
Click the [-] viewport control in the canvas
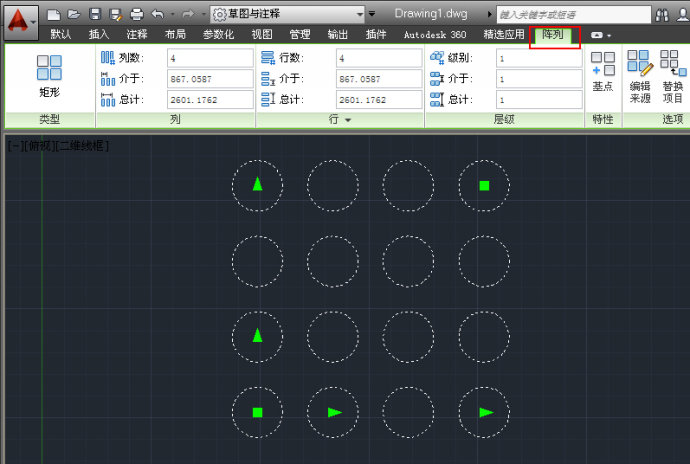14,145
